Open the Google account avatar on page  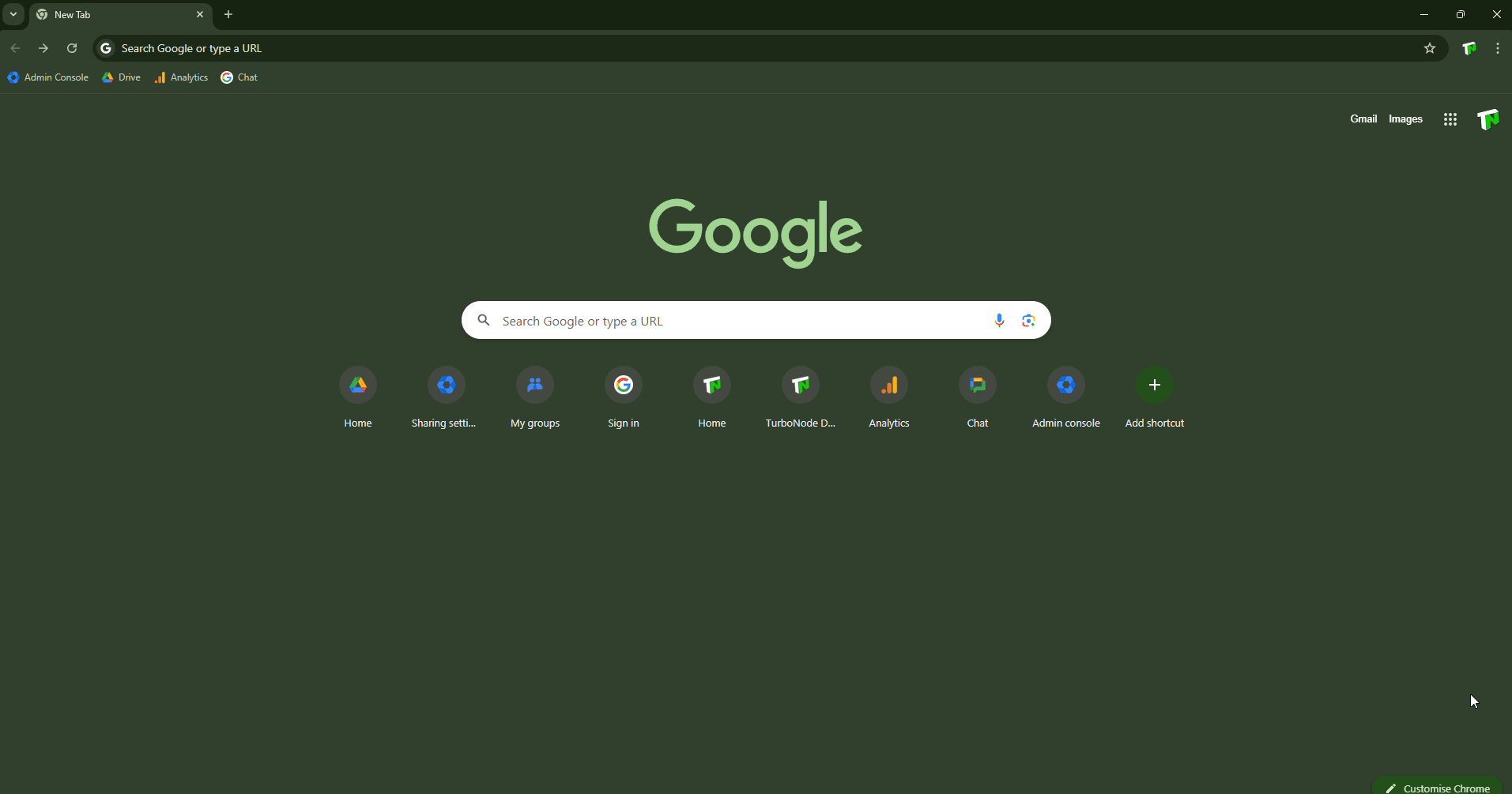pos(1488,119)
